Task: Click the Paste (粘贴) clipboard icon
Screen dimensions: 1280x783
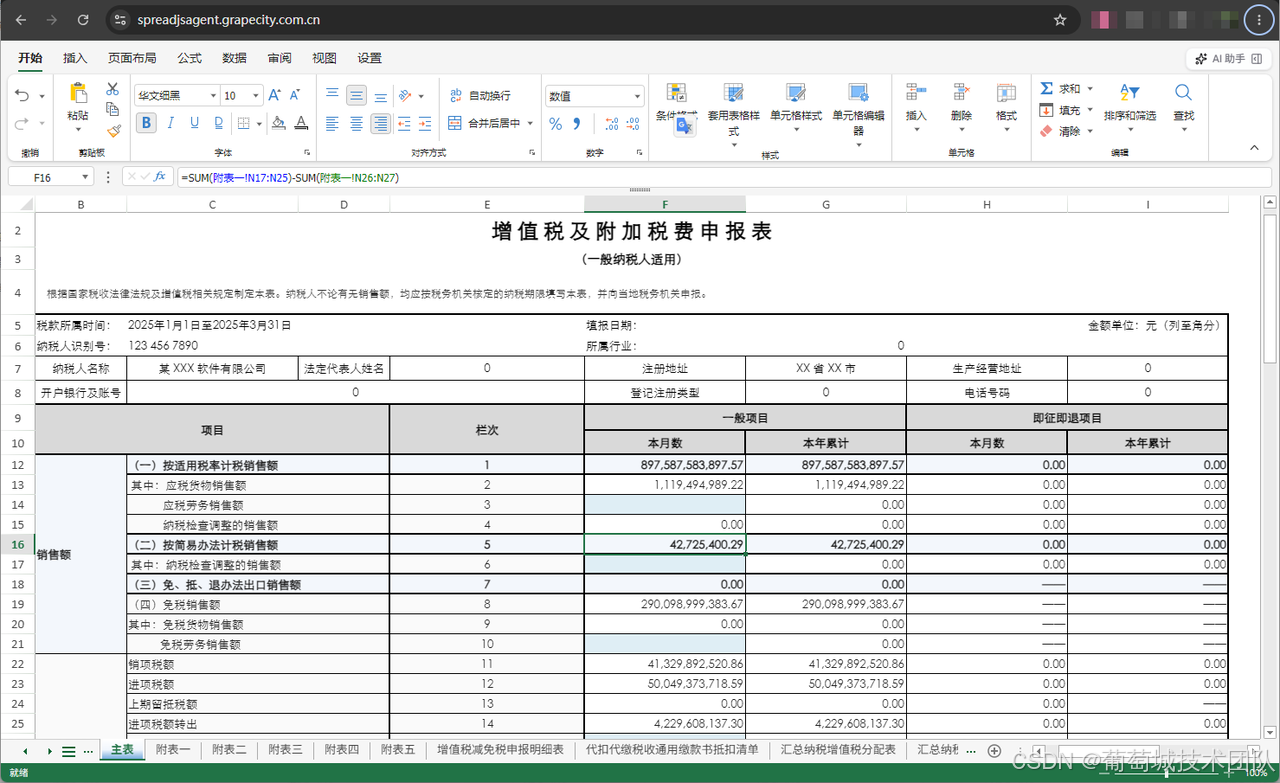Action: click(x=78, y=94)
